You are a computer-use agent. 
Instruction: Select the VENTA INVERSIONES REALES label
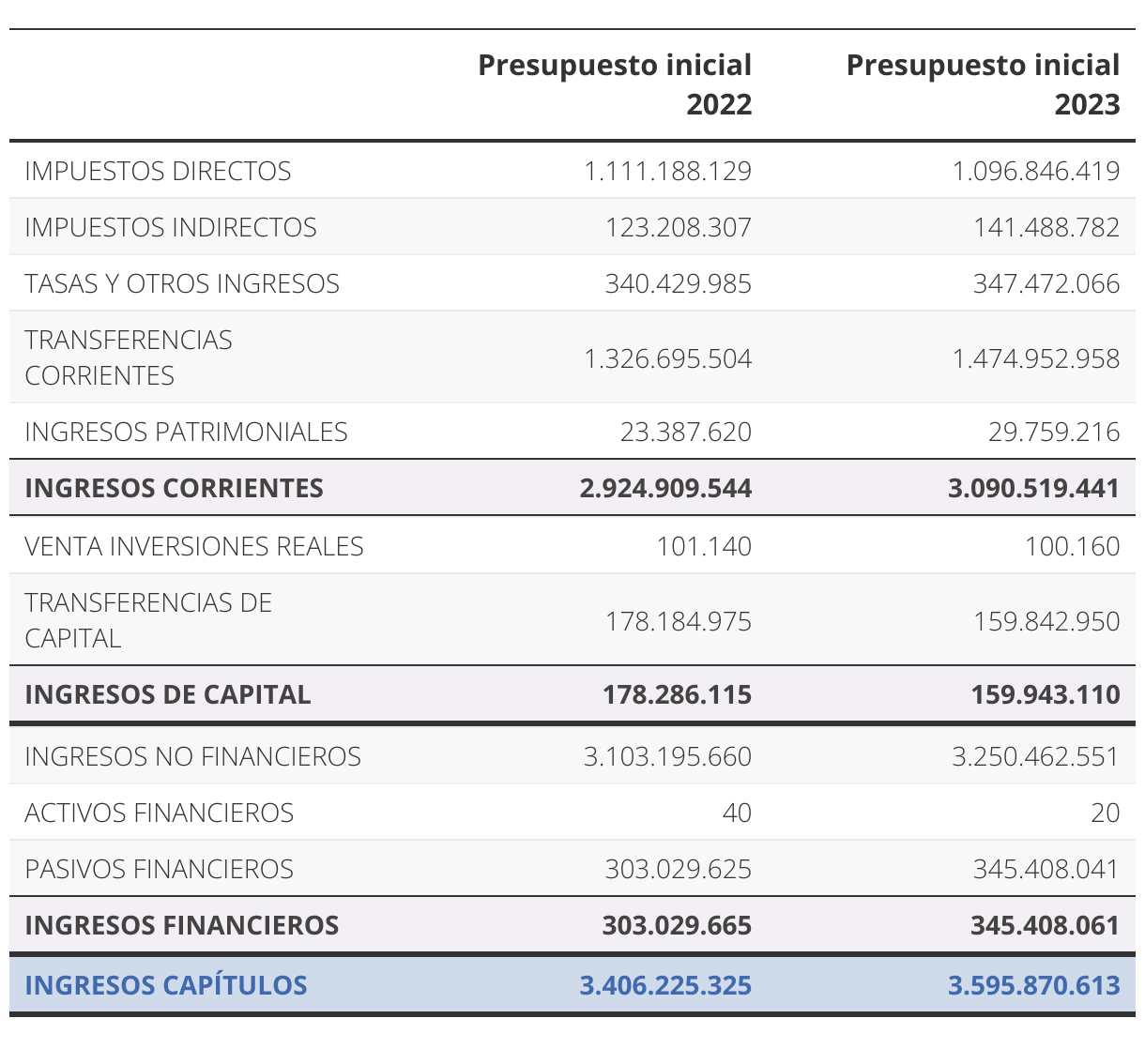[194, 546]
